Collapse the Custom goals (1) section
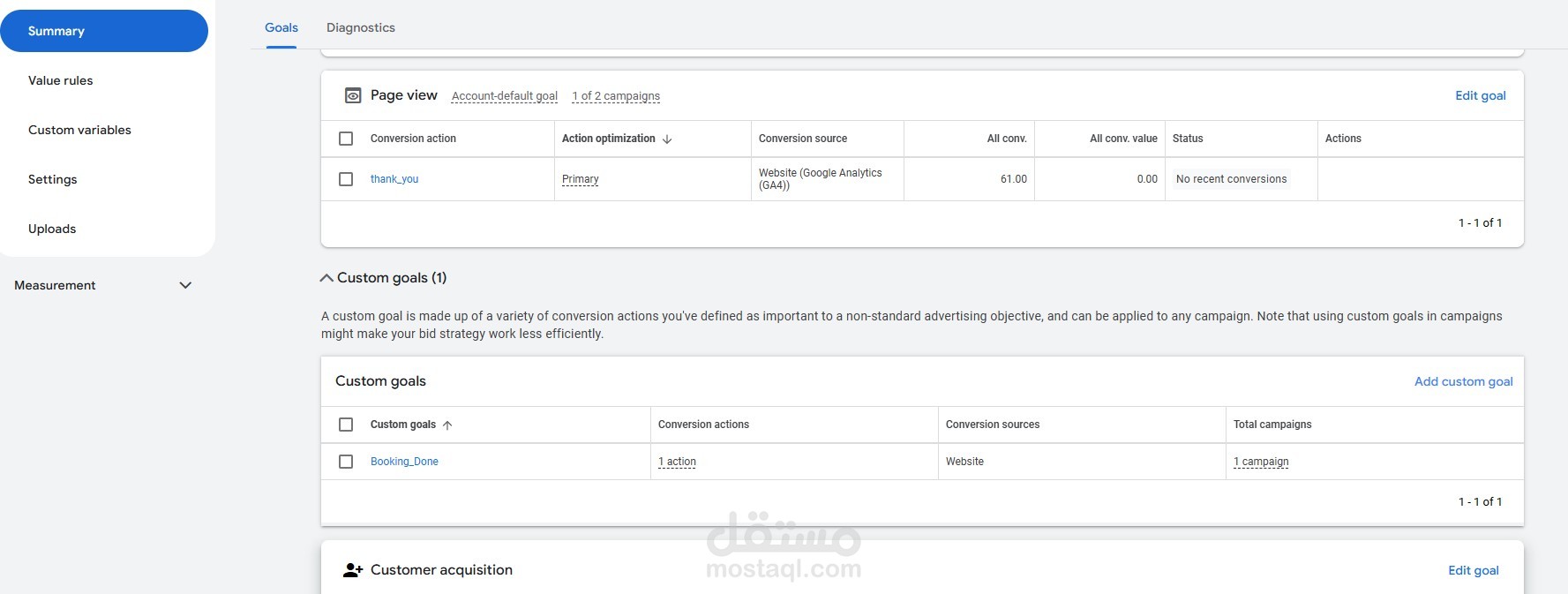The image size is (1568, 594). [326, 278]
